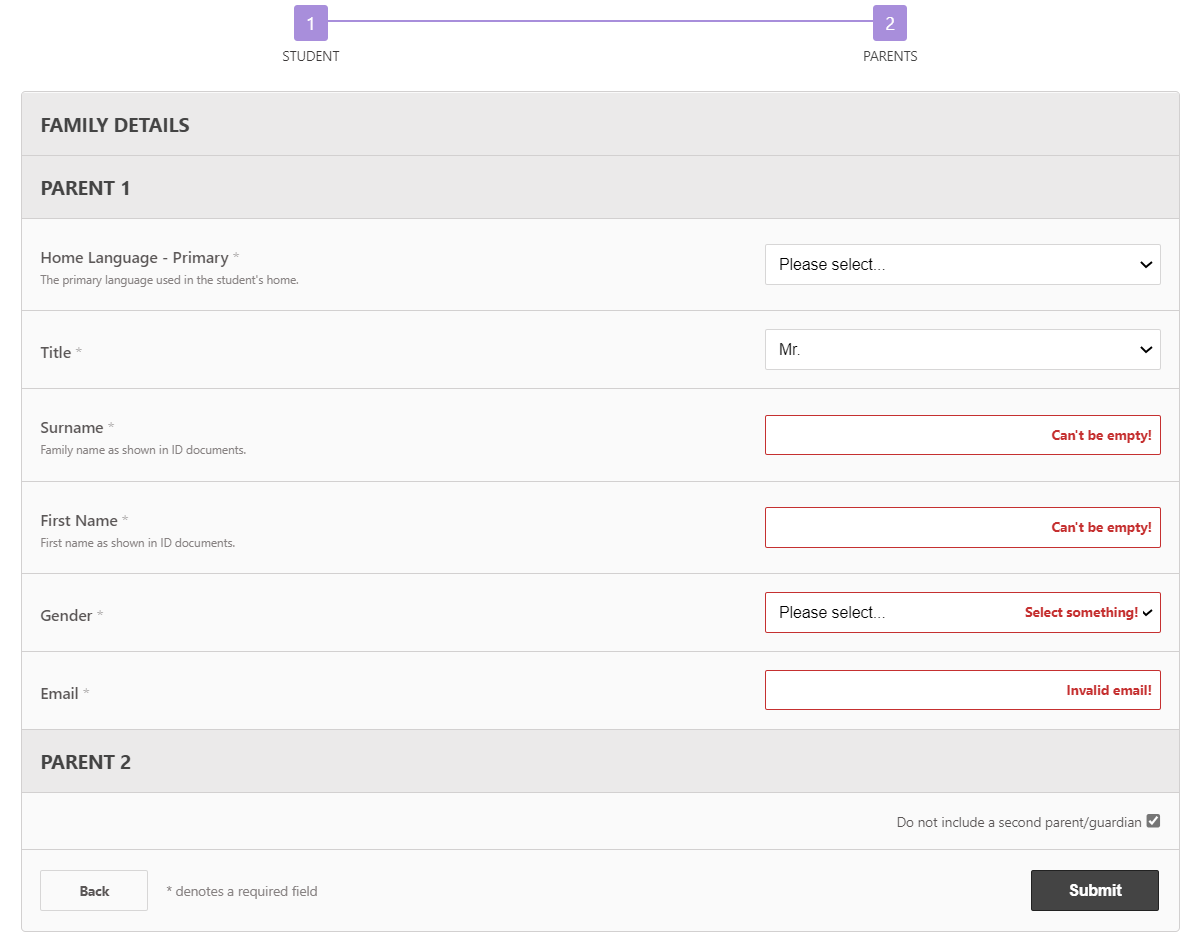The width and height of the screenshot is (1188, 939).
Task: Click the Back button
Action: point(94,890)
